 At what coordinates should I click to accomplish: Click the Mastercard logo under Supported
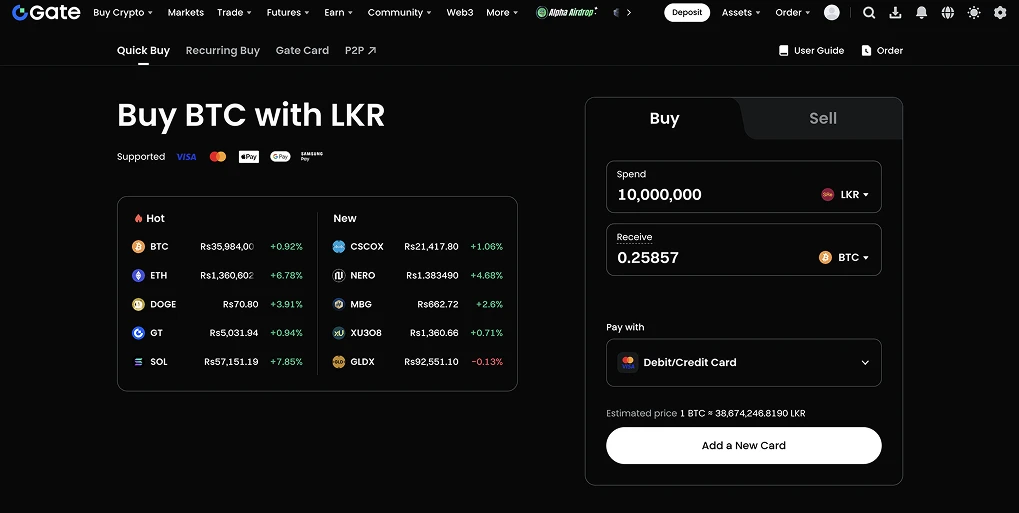(x=218, y=157)
